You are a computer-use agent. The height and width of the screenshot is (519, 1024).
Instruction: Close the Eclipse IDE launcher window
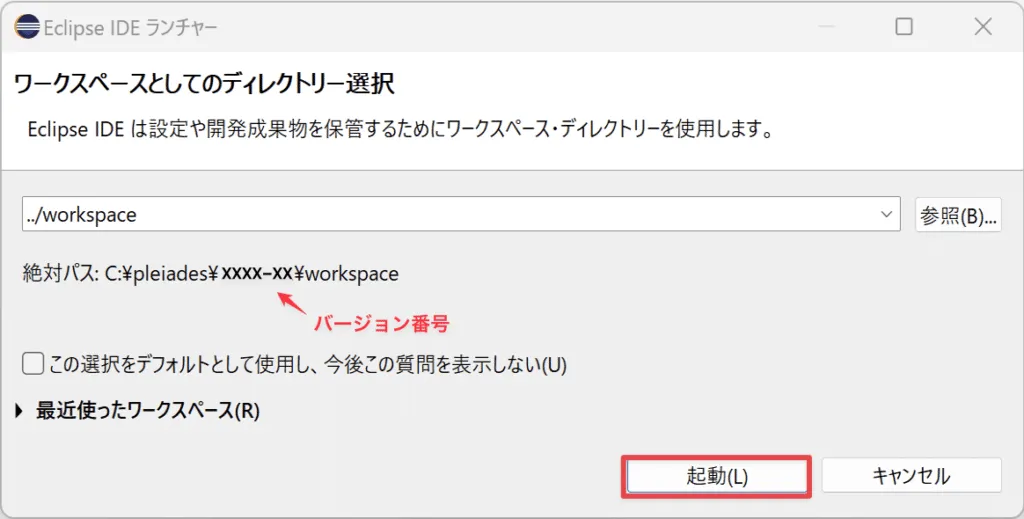(x=983, y=27)
